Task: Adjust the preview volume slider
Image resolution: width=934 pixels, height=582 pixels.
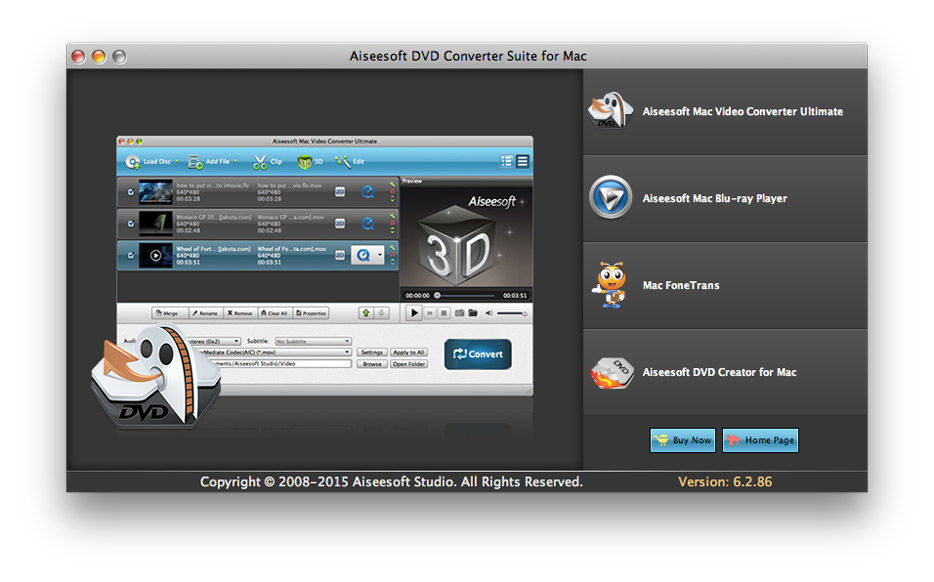Action: pos(511,313)
